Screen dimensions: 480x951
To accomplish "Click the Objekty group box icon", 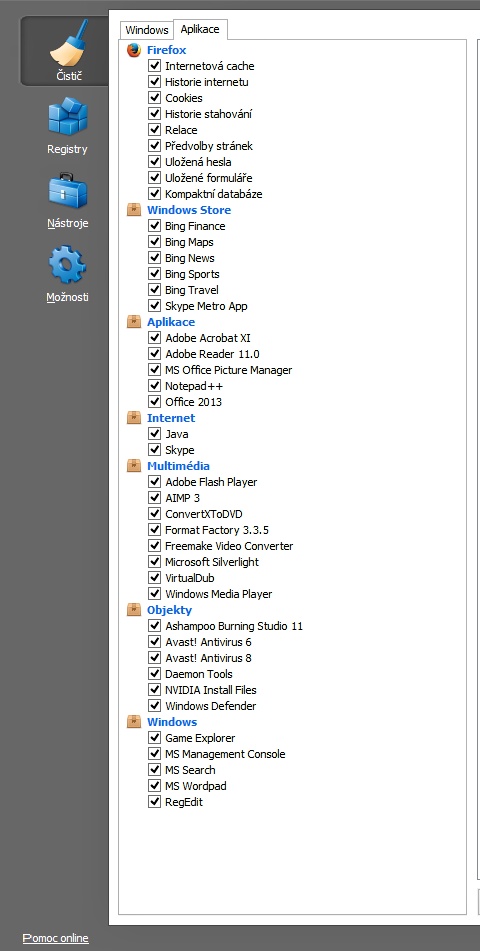I will coord(134,610).
